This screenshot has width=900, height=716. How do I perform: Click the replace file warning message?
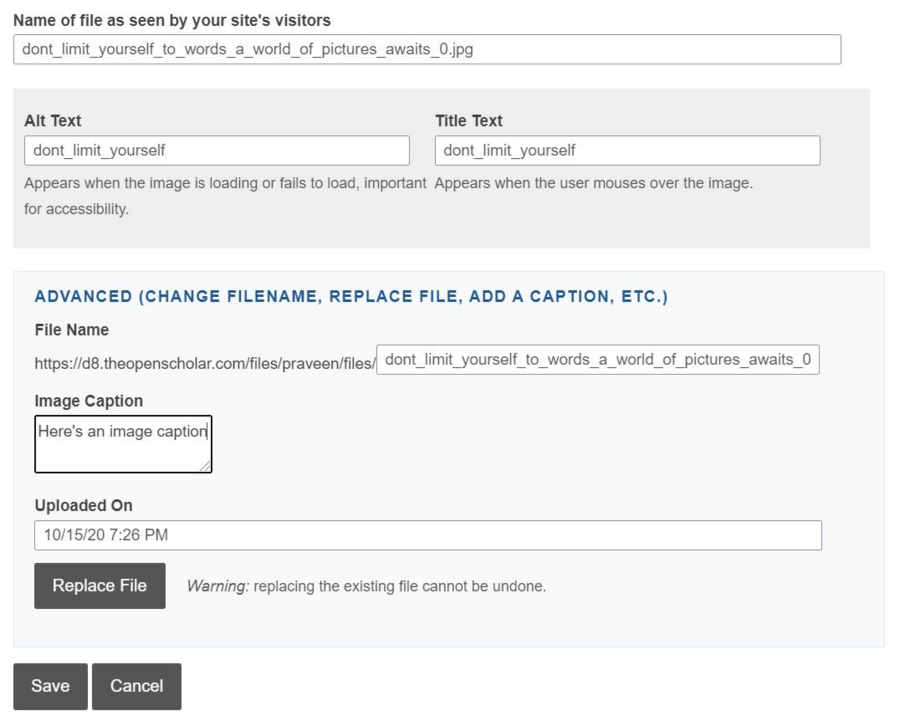[x=366, y=587]
